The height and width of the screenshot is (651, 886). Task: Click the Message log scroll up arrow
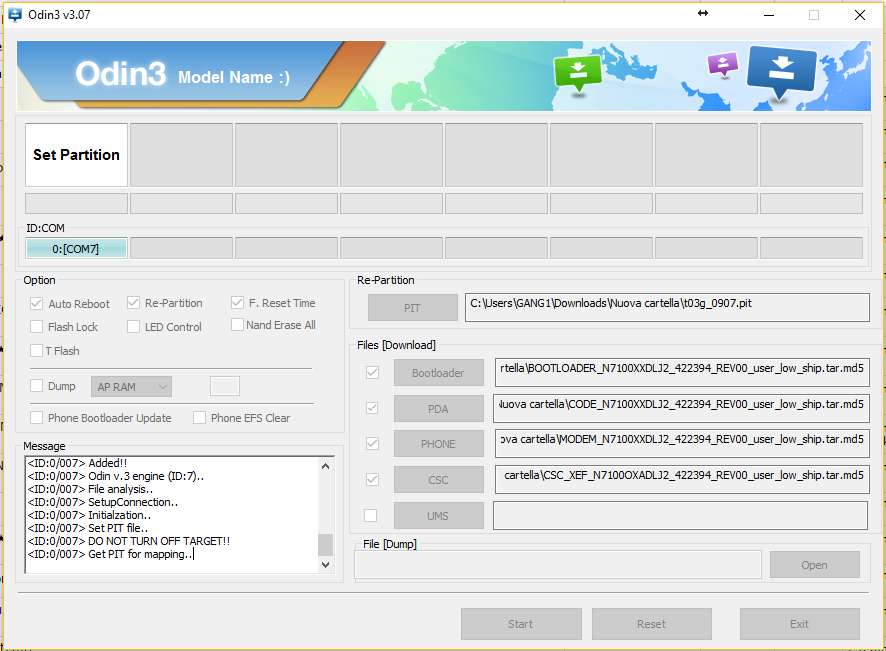[325, 466]
